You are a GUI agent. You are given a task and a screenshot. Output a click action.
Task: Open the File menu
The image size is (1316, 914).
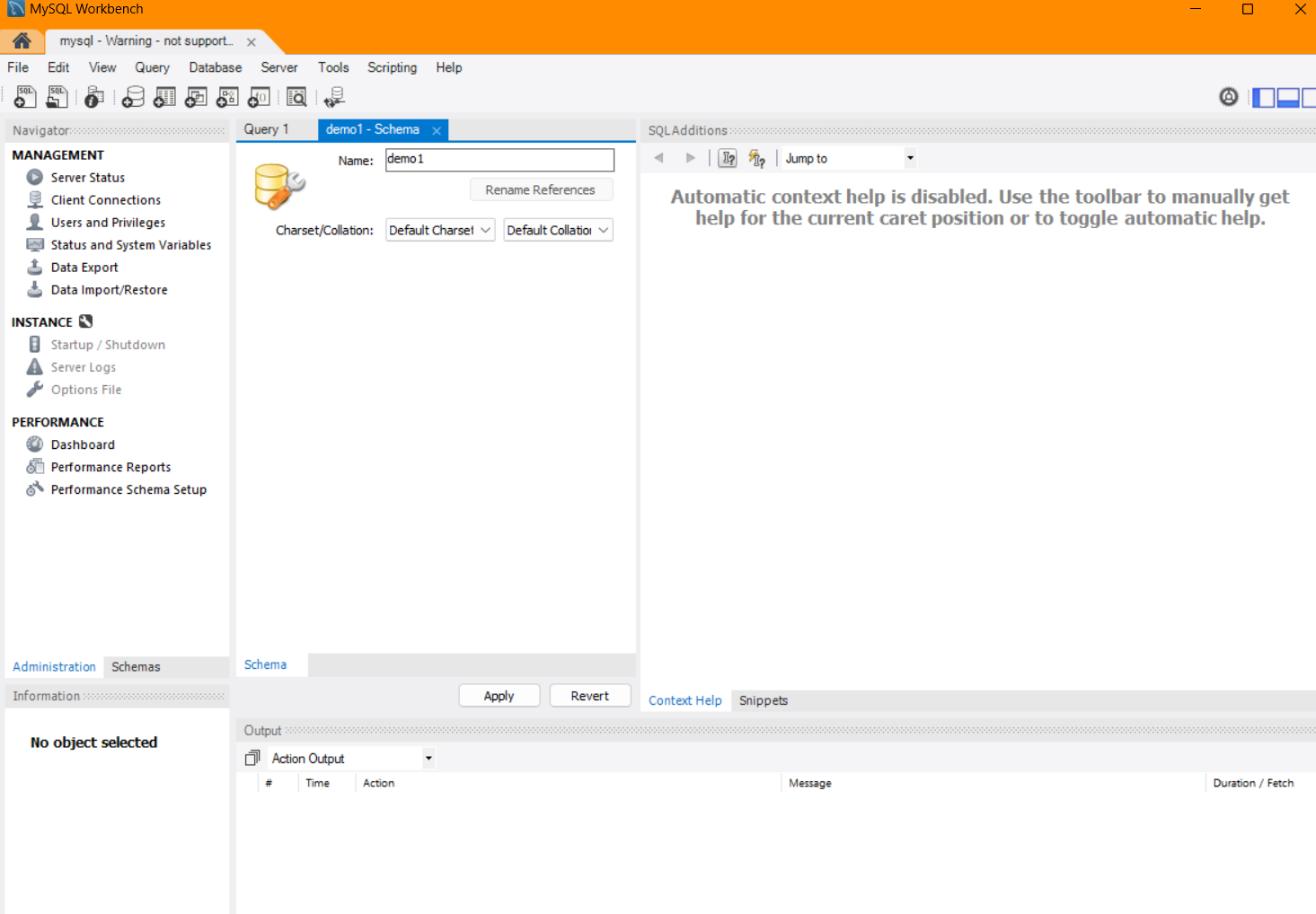(18, 67)
